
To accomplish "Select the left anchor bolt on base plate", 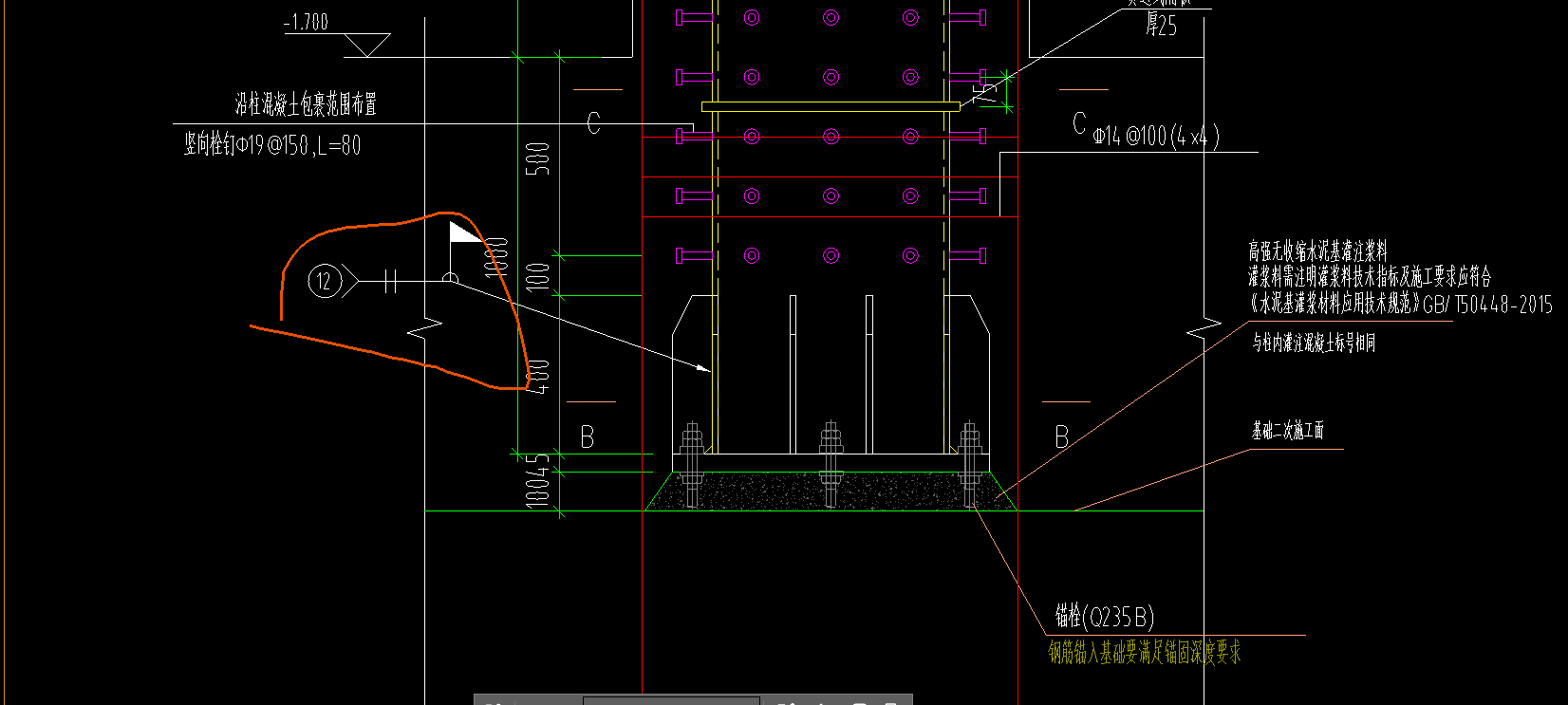I will click(x=692, y=464).
